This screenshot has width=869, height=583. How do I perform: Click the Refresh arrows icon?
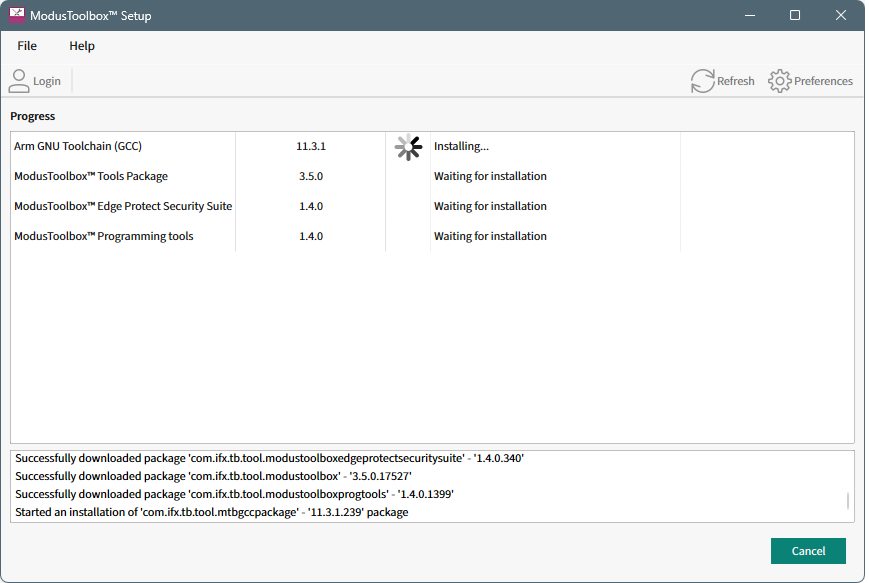703,81
